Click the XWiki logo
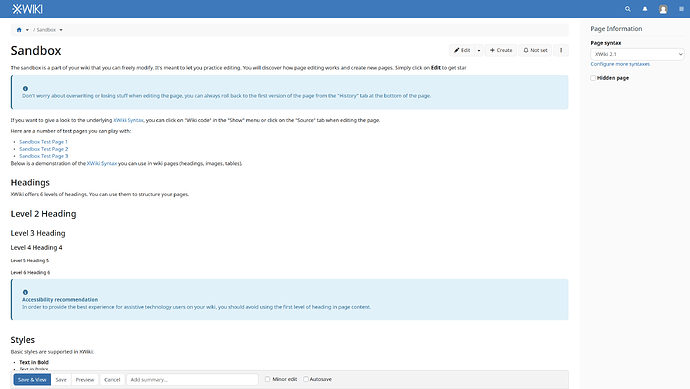The height and width of the screenshot is (389, 690). pos(27,9)
